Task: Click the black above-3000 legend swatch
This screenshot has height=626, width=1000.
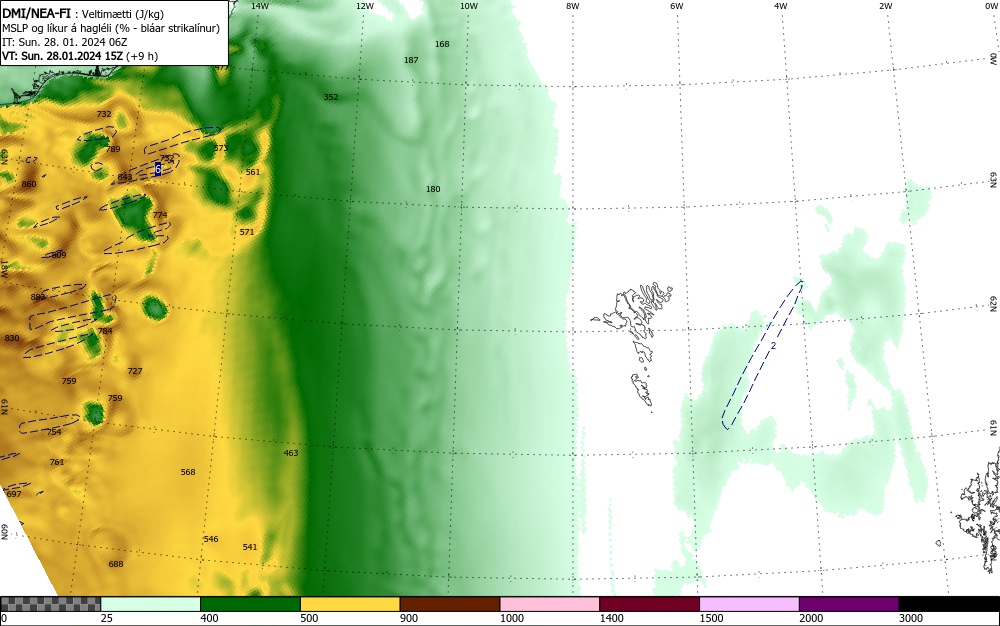Action: coord(949,604)
